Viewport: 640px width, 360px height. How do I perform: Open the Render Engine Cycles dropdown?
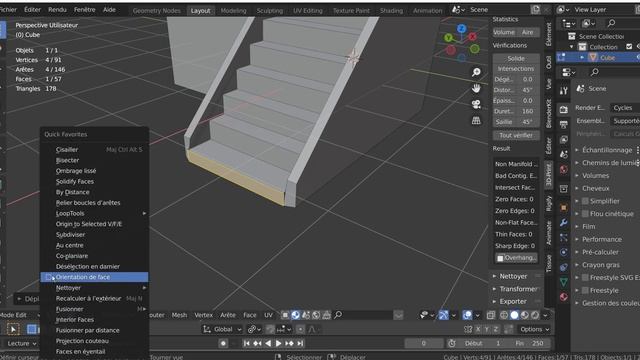[626, 108]
